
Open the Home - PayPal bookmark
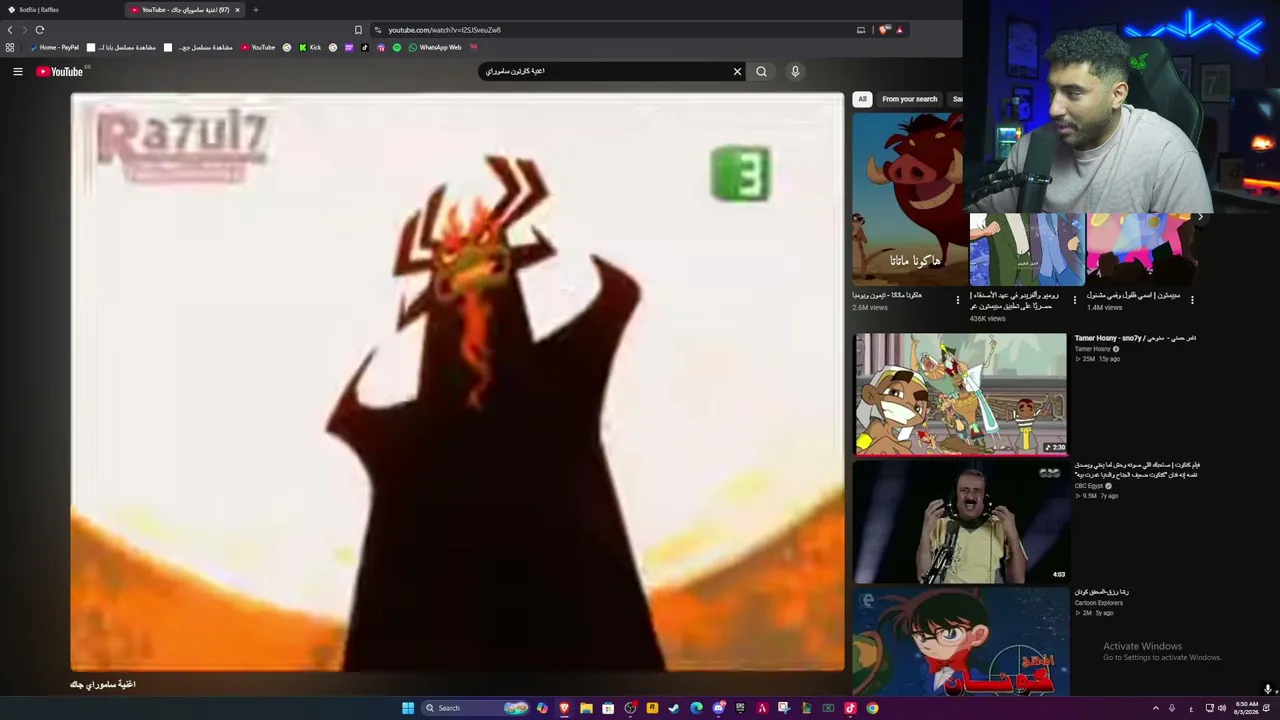(55, 47)
